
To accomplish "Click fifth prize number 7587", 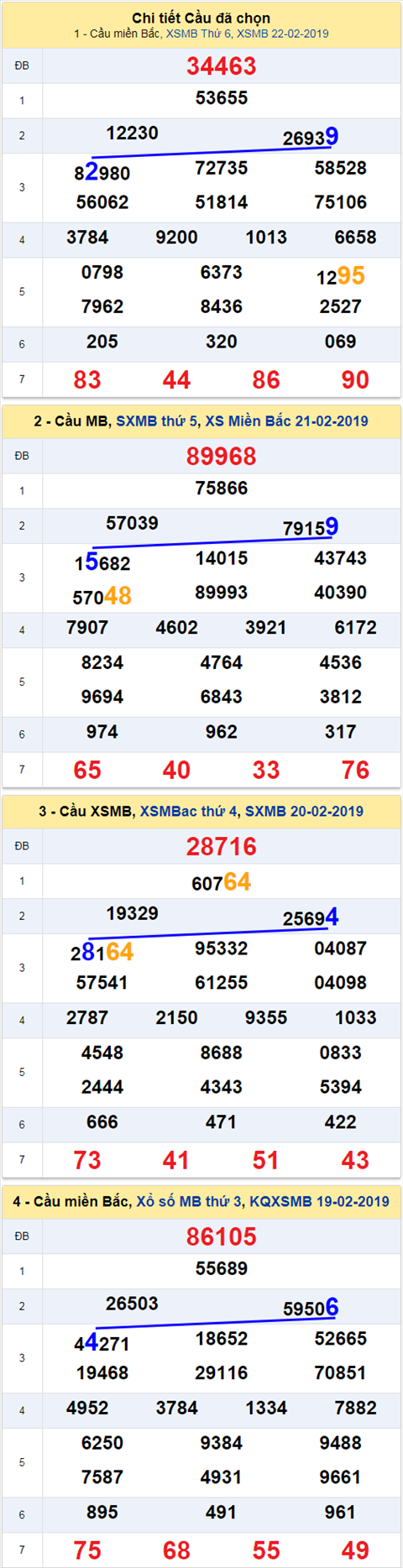I will pos(102,1477).
